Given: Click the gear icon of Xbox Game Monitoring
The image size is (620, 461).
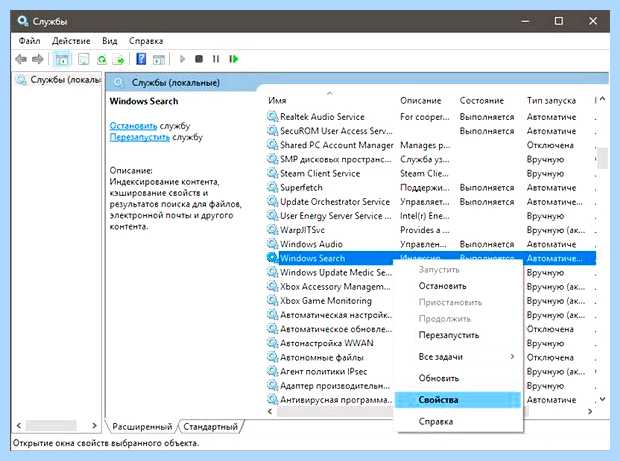Looking at the screenshot, I should click(x=272, y=300).
